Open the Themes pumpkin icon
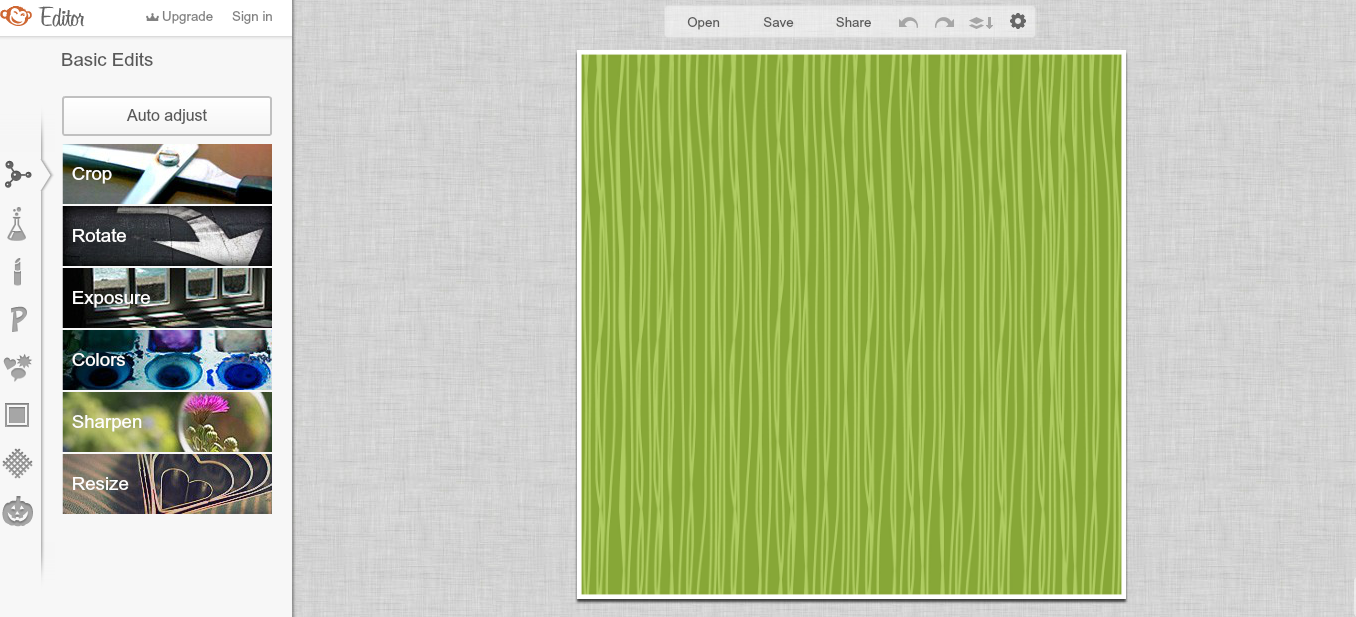1356x617 pixels. click(16, 512)
